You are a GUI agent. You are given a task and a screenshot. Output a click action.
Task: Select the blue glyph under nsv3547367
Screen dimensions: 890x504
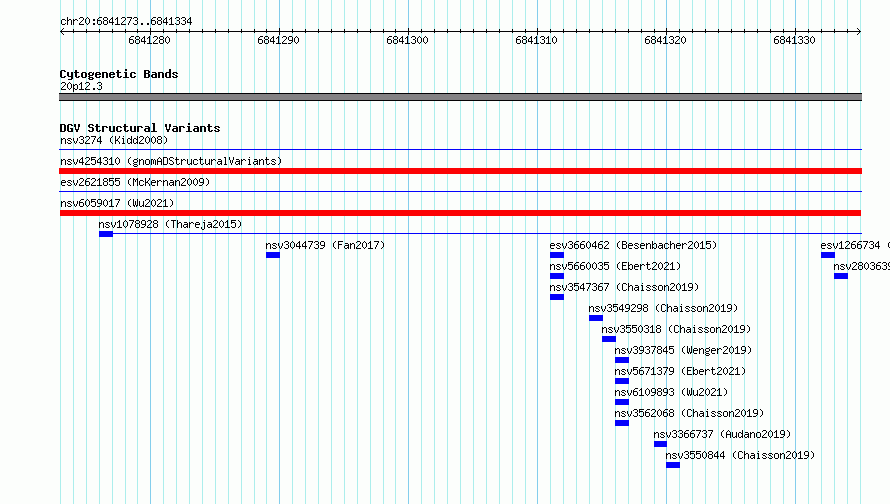tap(557, 297)
